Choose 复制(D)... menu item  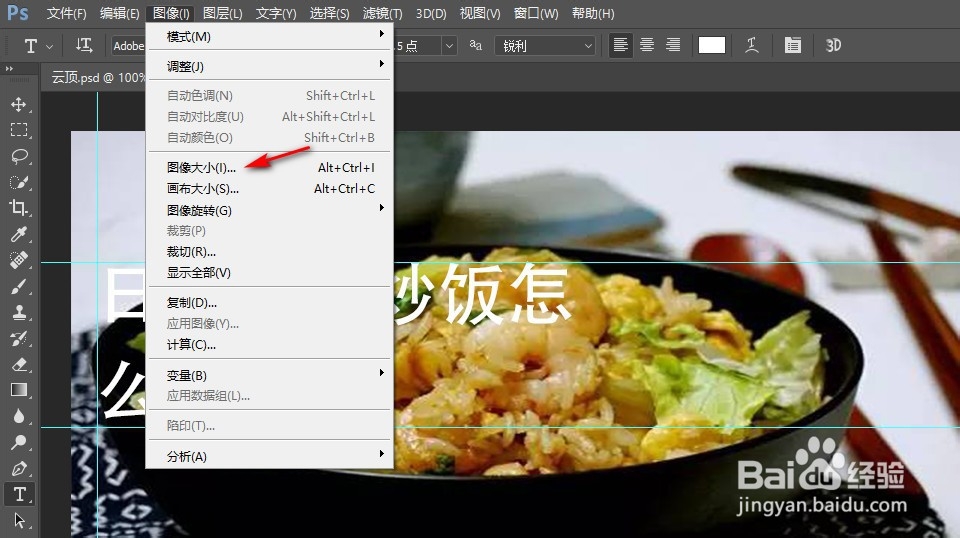tap(269, 302)
